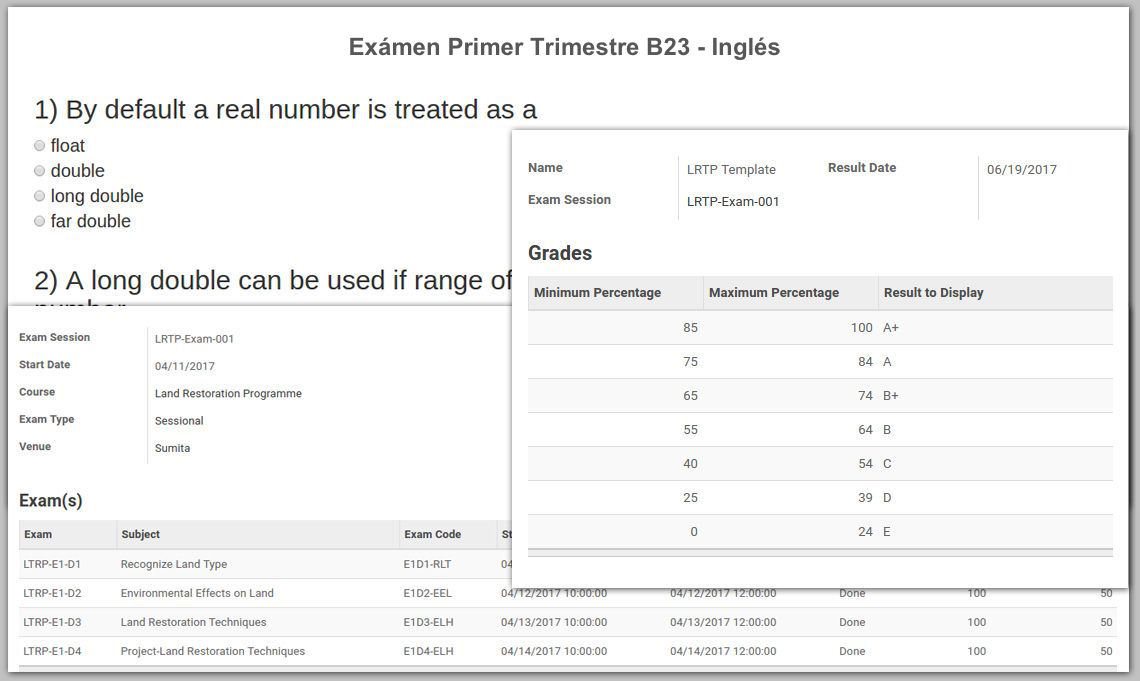This screenshot has width=1140, height=681.
Task: Pick the 'long double' radio option
Action: pos(40,196)
